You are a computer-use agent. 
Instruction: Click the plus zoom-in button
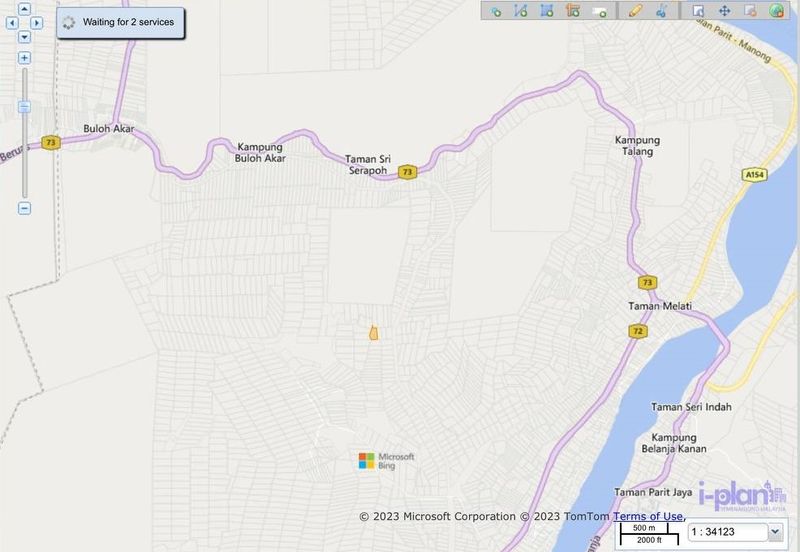coord(24,58)
